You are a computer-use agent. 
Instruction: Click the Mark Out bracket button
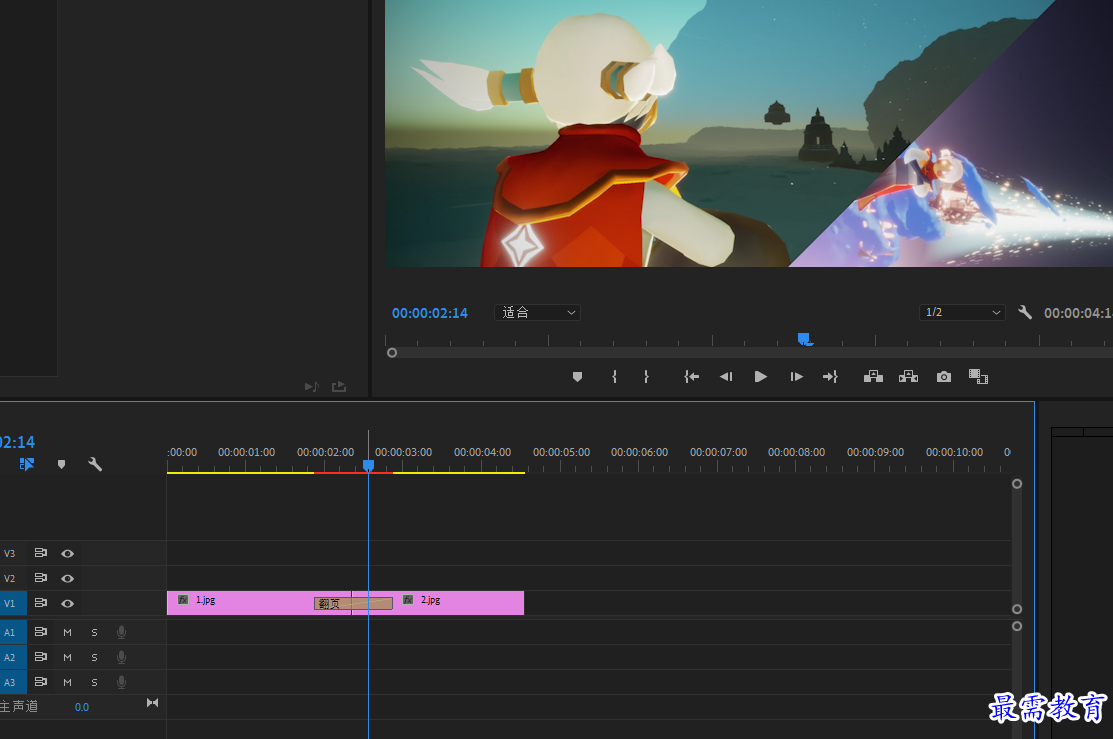click(x=646, y=377)
